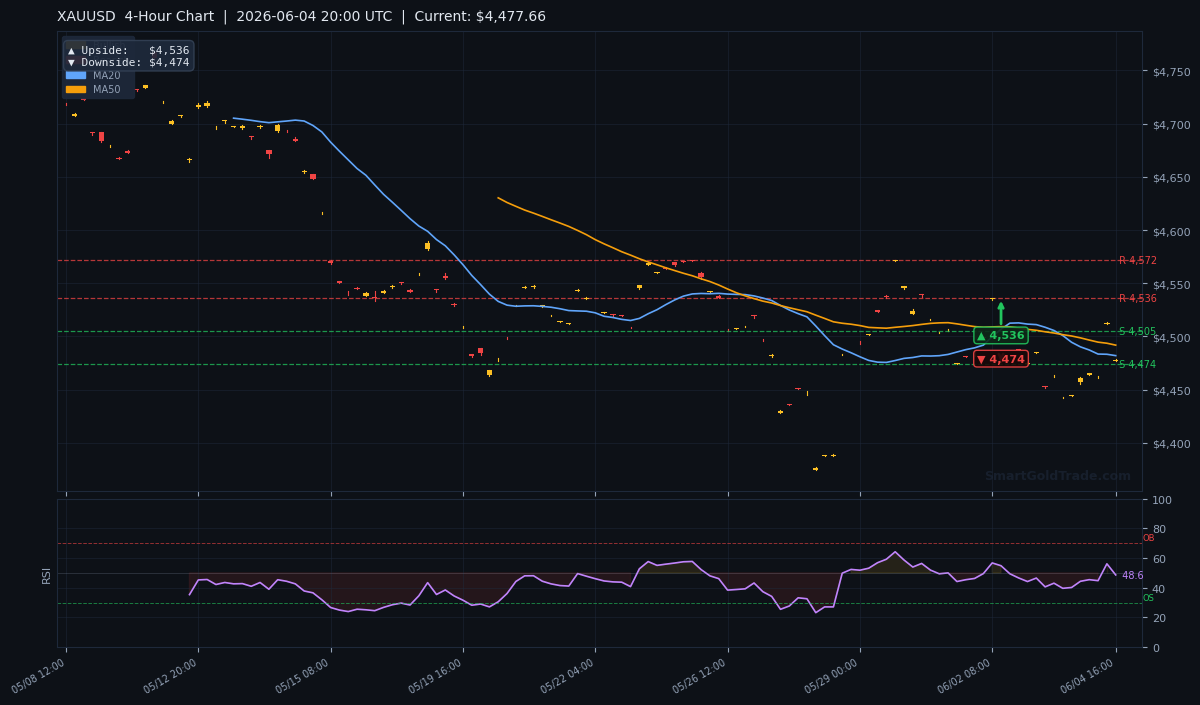Viewport: 1200px width, 705px height.
Task: Click the 0 tick on RSI axis
Action: pyautogui.click(x=1156, y=647)
